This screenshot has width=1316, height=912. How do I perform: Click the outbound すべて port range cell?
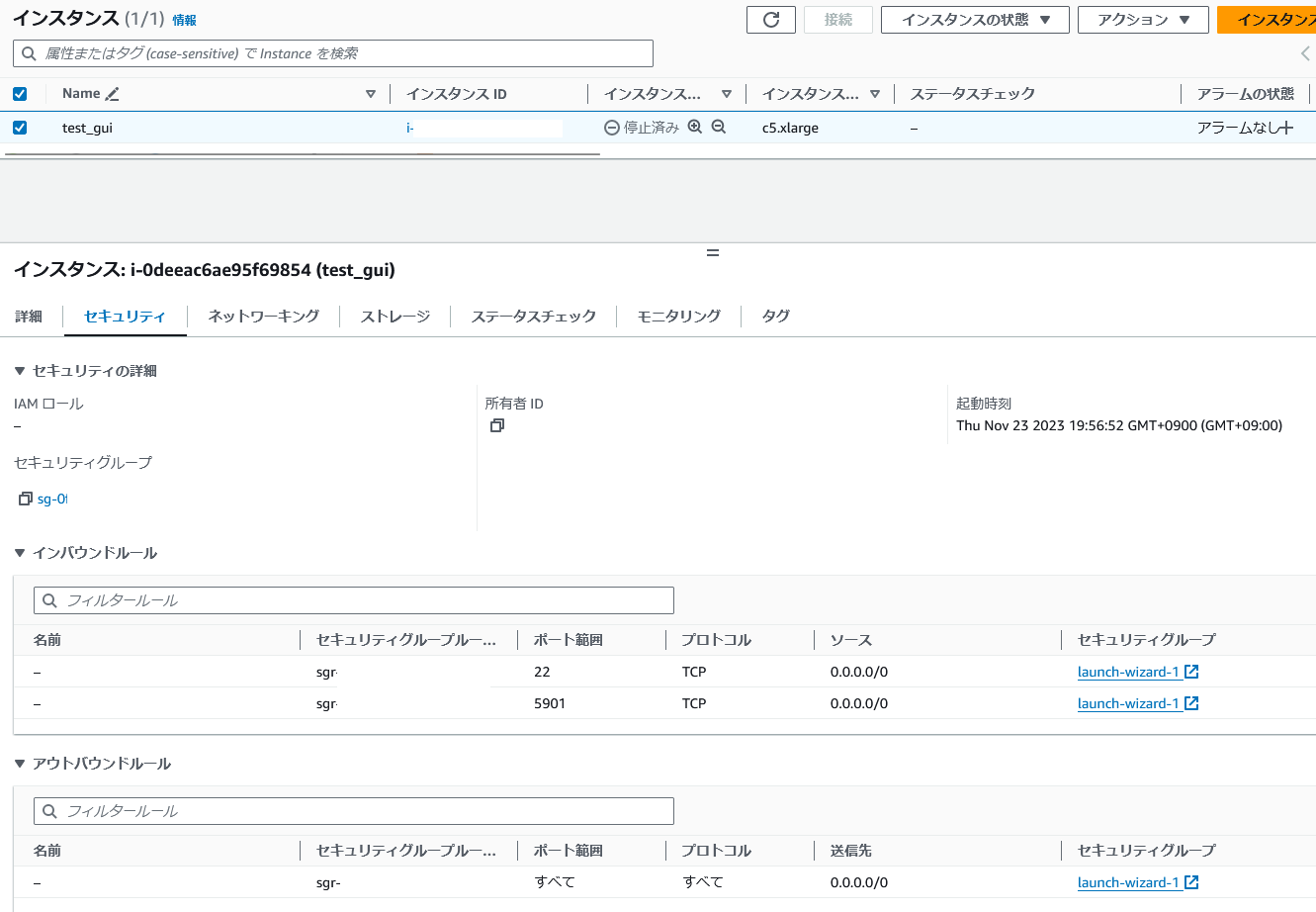(555, 882)
